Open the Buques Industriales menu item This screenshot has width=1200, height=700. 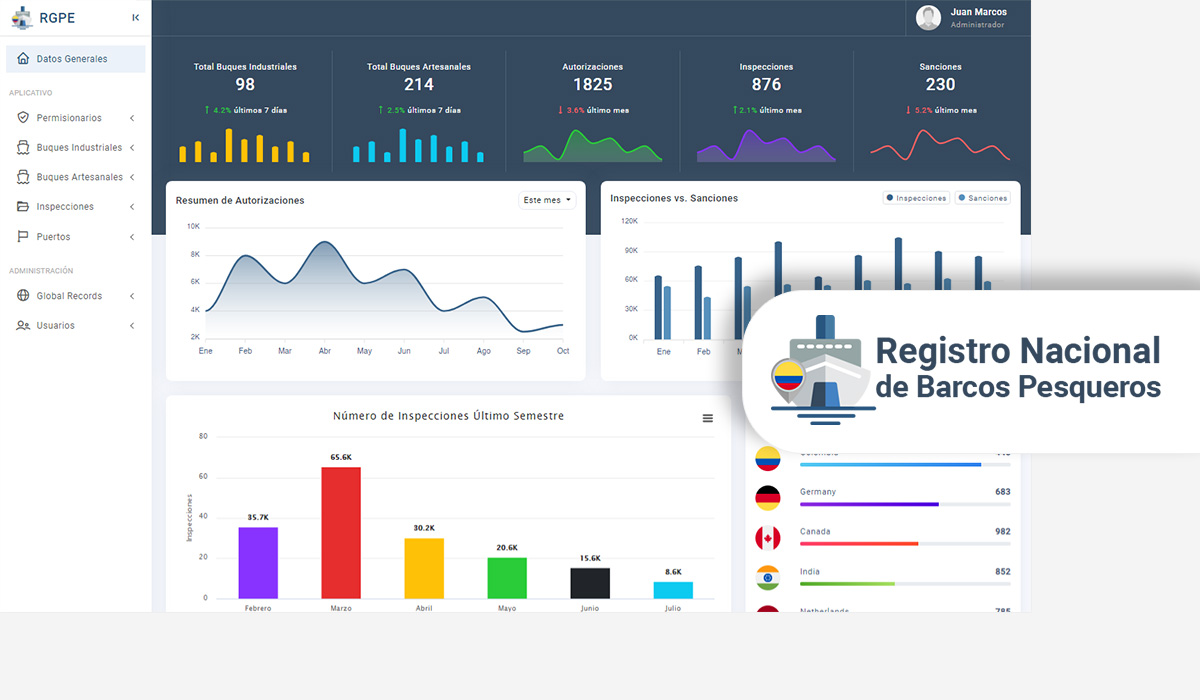point(79,148)
